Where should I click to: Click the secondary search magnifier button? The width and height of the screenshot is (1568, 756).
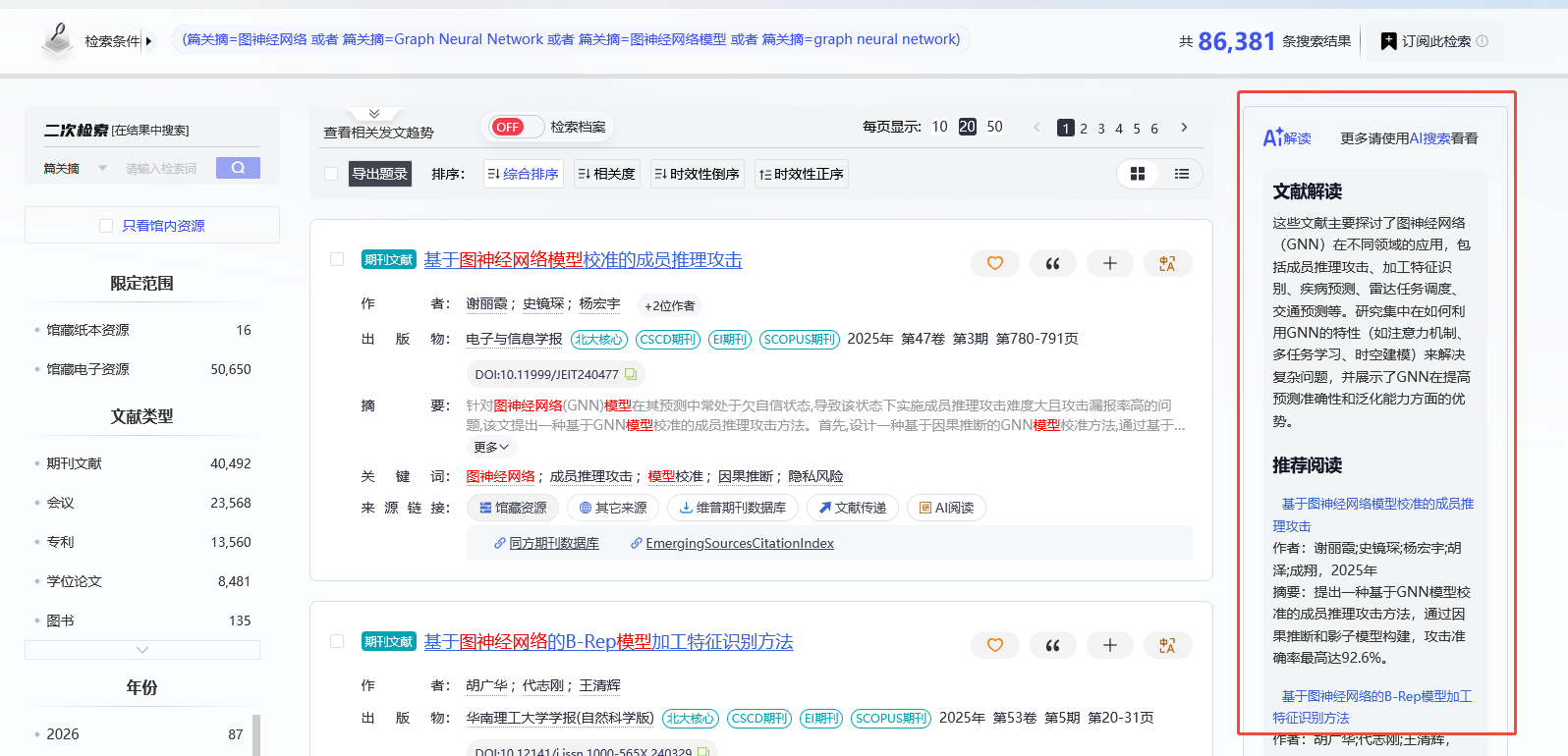(238, 168)
